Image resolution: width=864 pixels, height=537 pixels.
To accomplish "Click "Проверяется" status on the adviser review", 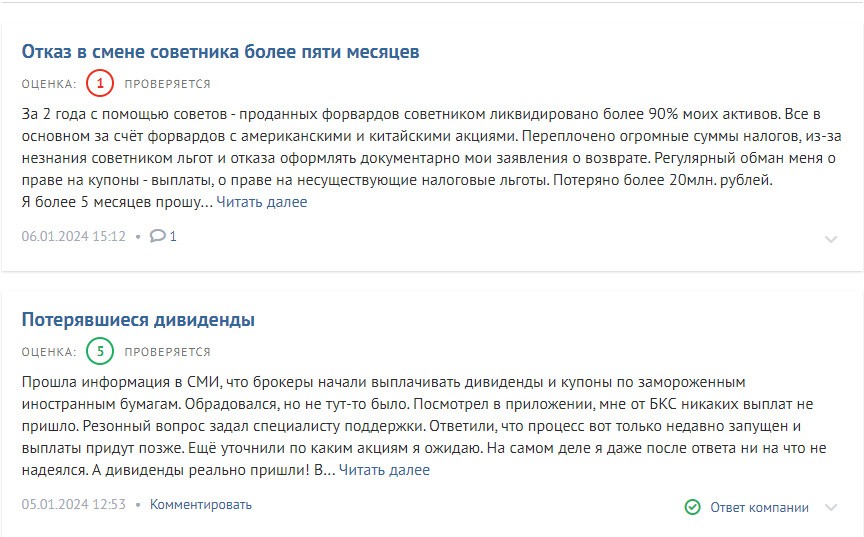I will [x=168, y=84].
